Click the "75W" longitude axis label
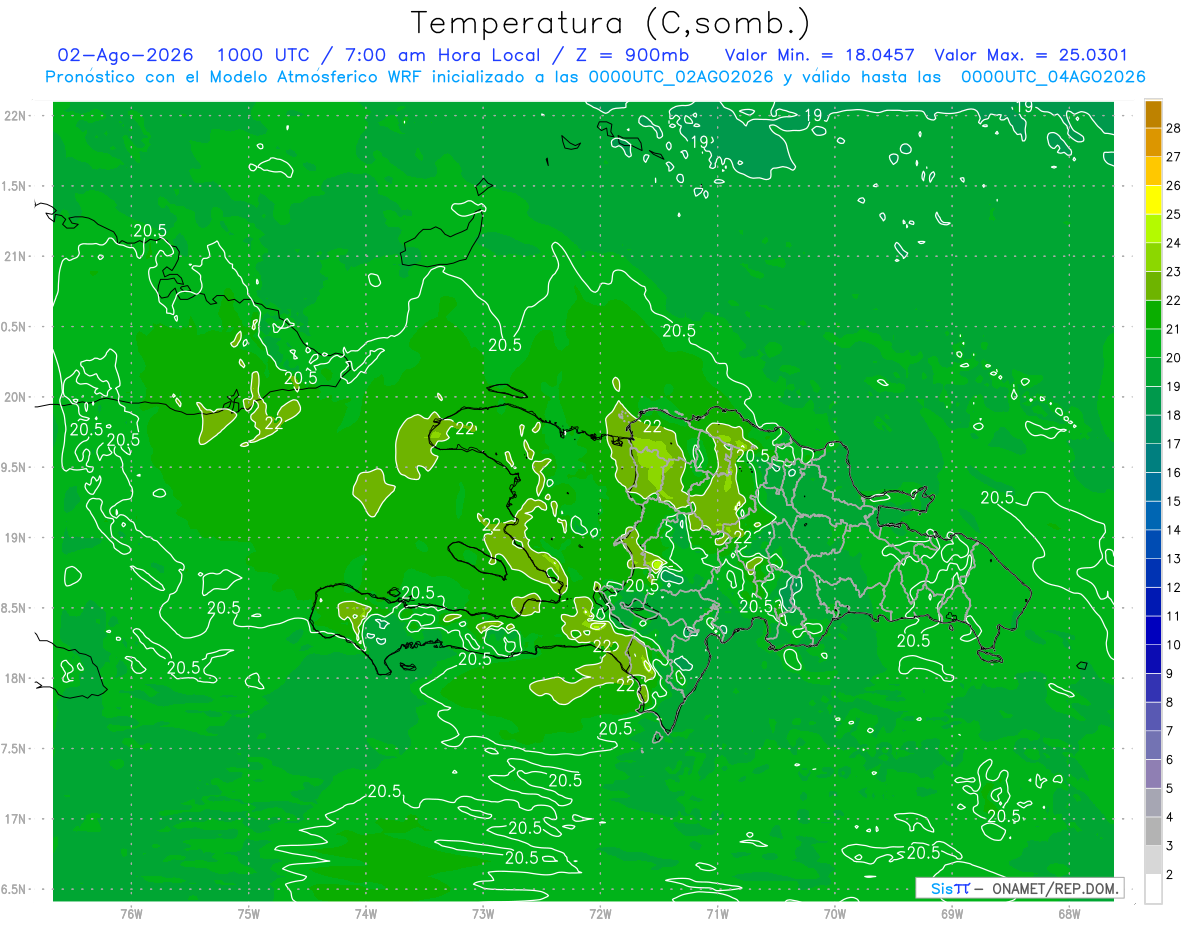This screenshot has width=1200, height=927. click(x=249, y=913)
